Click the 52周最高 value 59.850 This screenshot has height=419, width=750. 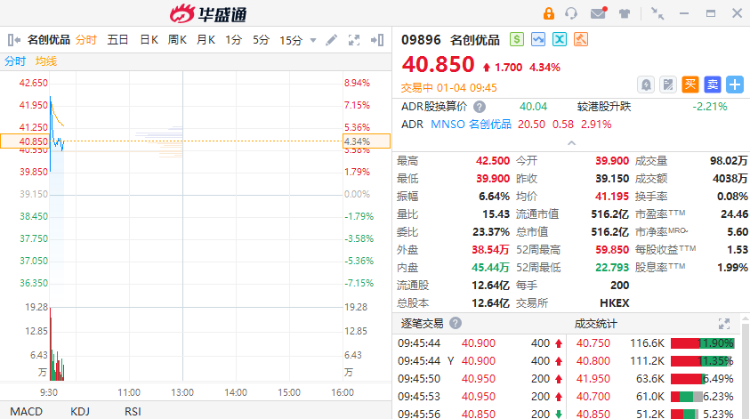point(612,250)
